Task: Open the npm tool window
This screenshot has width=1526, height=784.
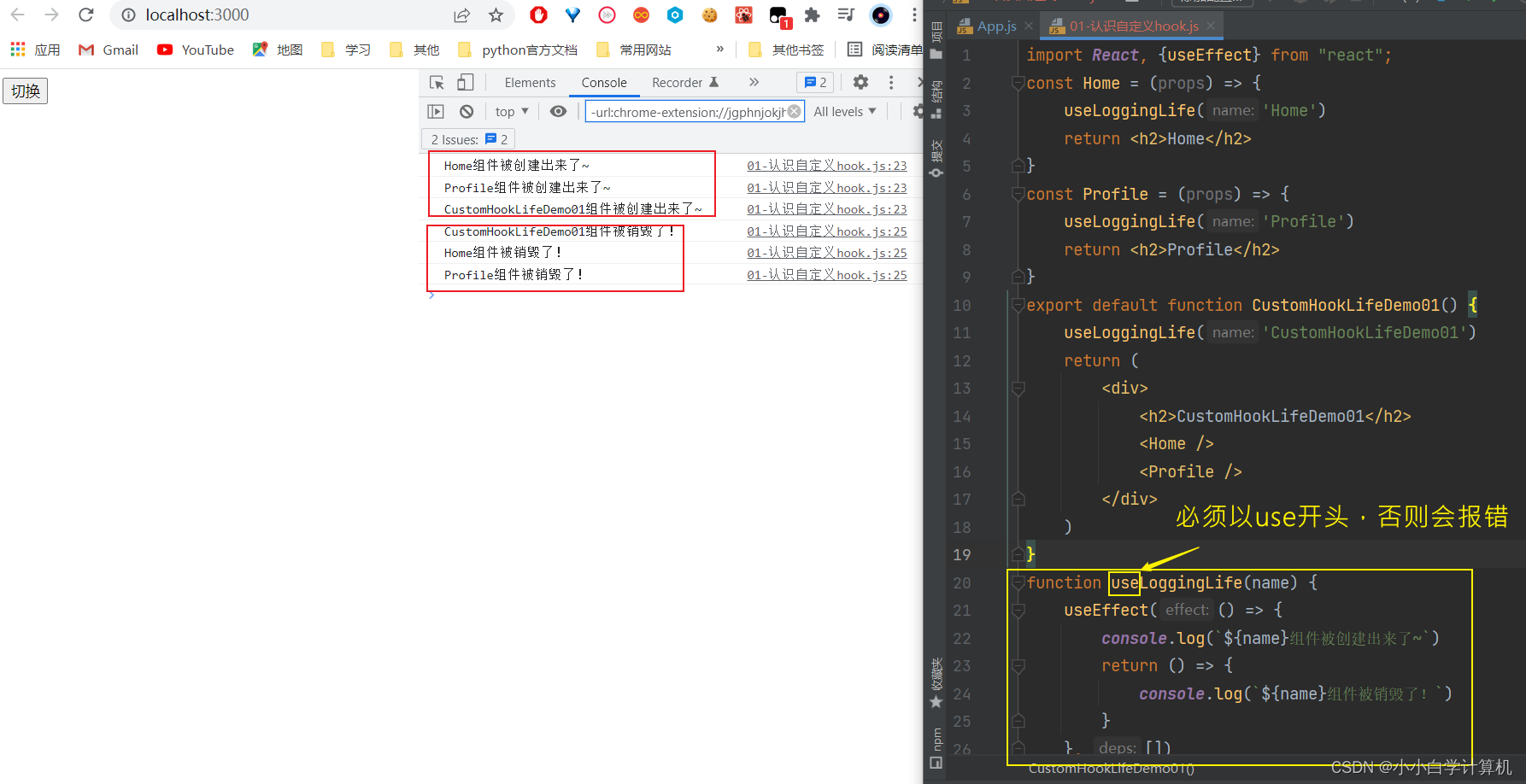Action: pyautogui.click(x=936, y=748)
